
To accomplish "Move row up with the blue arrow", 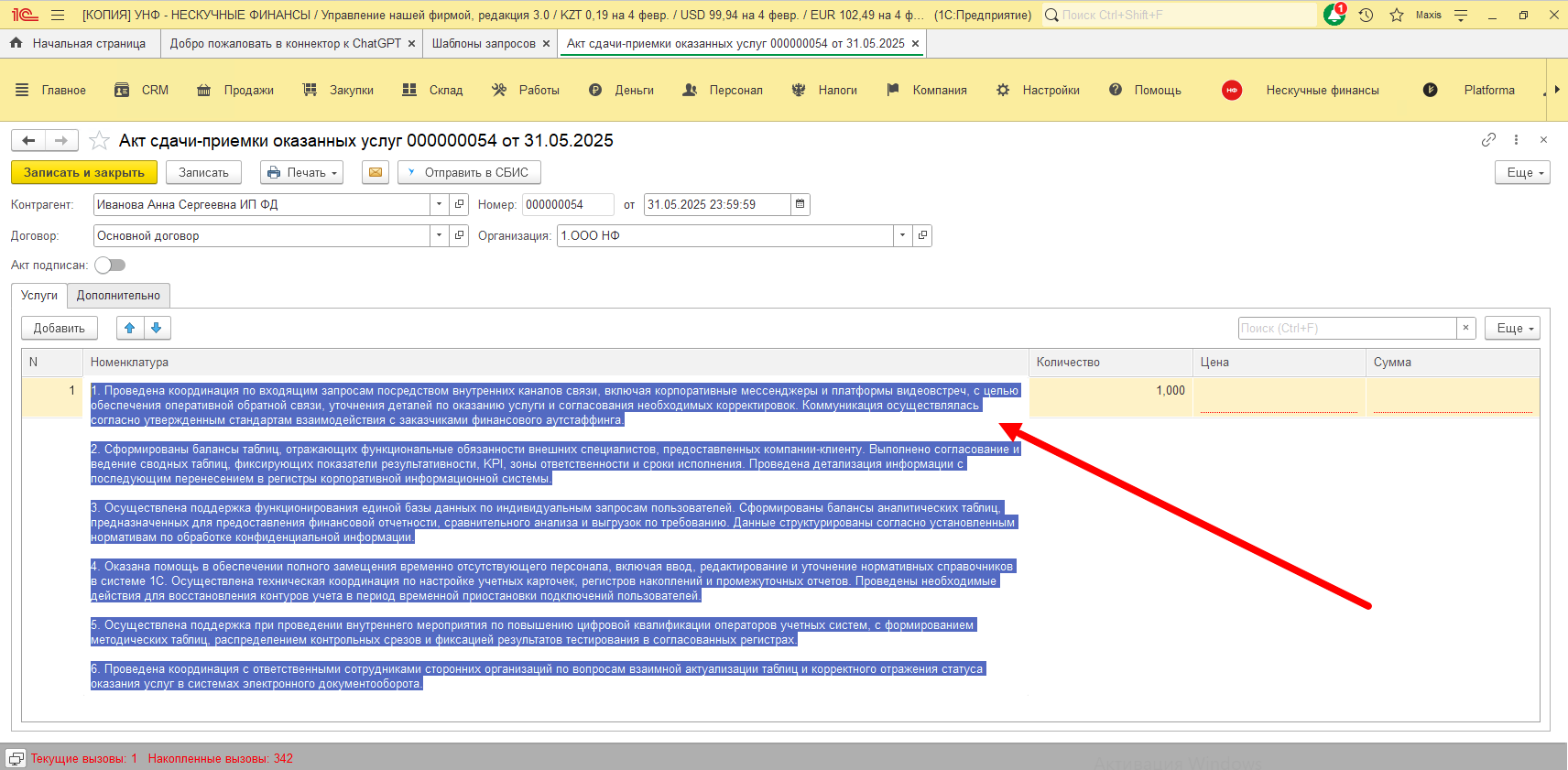I will tap(130, 328).
